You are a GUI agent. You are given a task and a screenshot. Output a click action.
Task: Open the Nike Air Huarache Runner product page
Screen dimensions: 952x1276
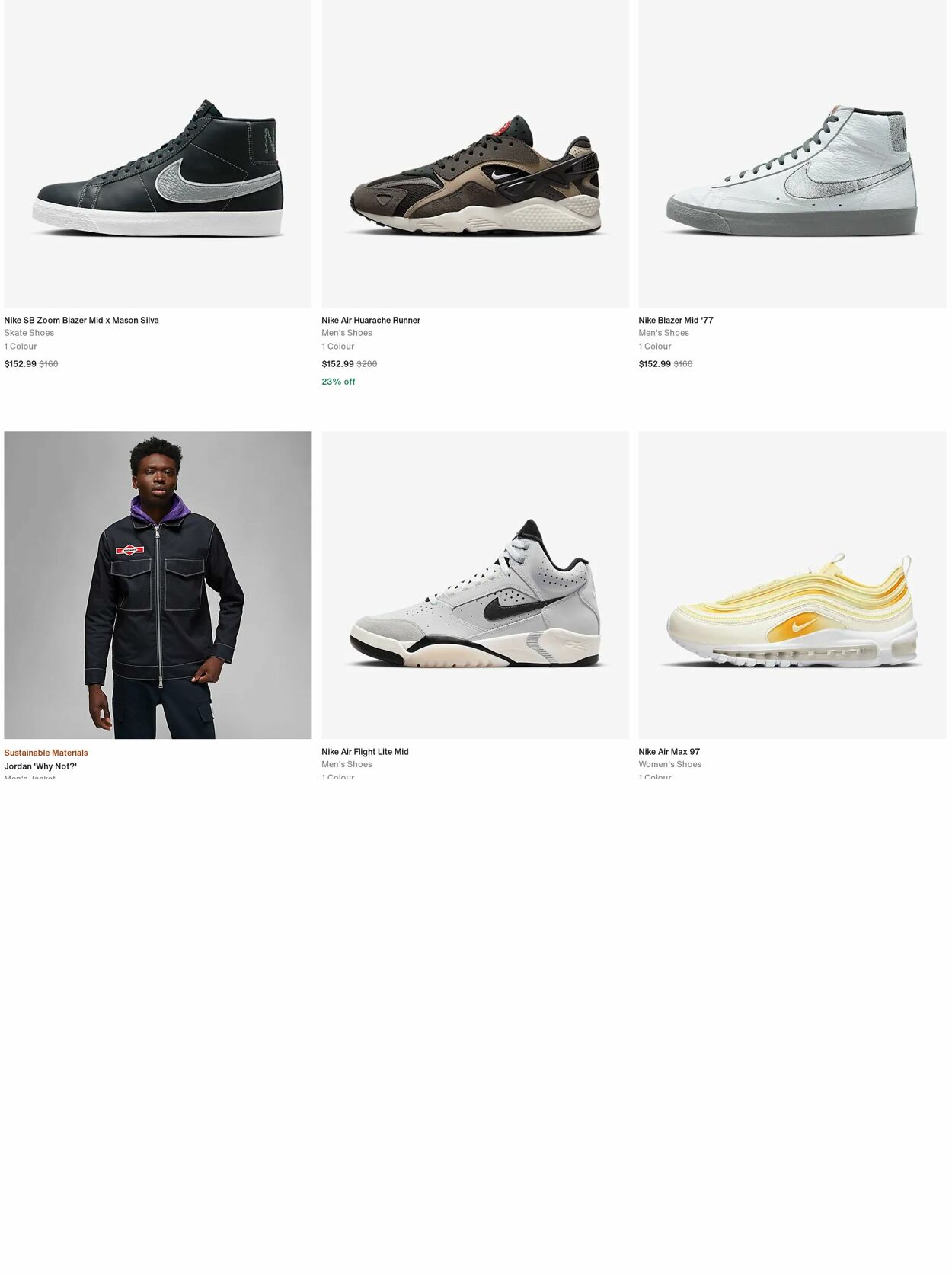371,320
